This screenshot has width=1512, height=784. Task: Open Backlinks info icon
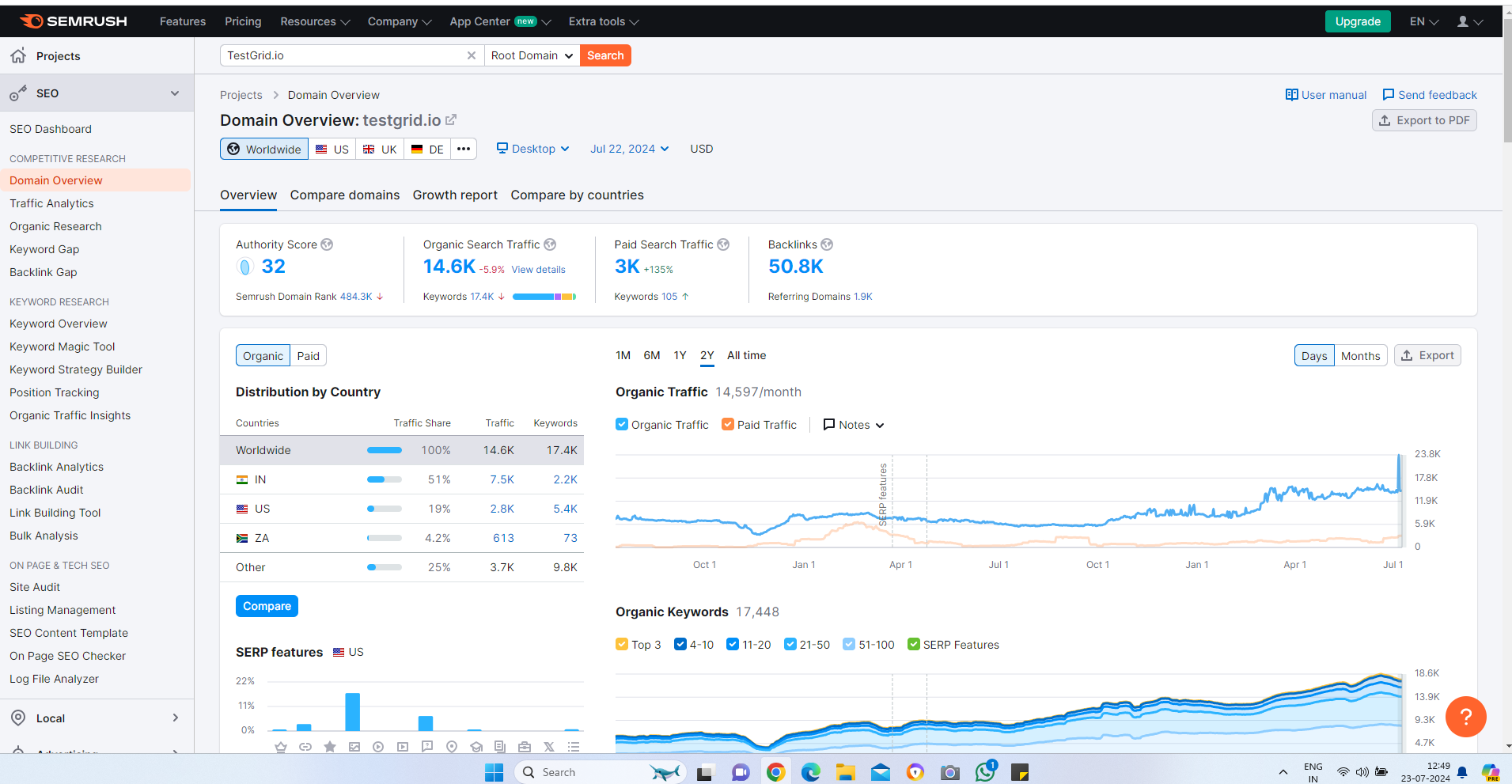827,244
